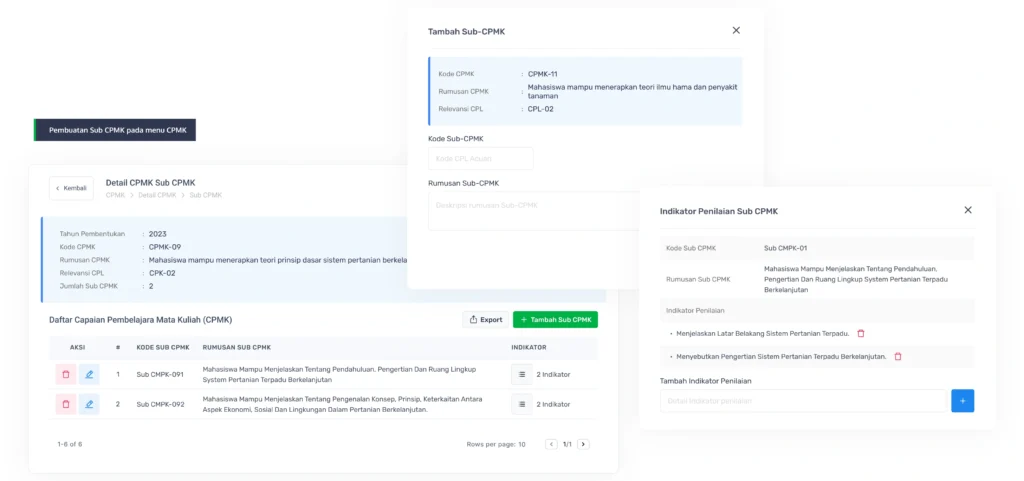Viewport: 1024px width, 481px height.
Task: Go to next page in pagination
Action: (583, 444)
